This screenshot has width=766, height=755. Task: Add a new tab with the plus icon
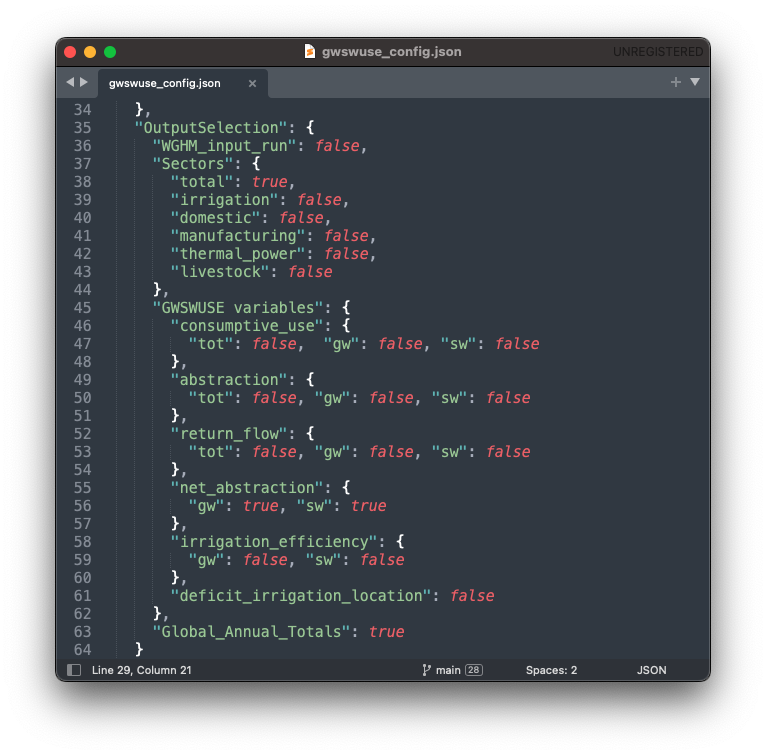pyautogui.click(x=676, y=82)
